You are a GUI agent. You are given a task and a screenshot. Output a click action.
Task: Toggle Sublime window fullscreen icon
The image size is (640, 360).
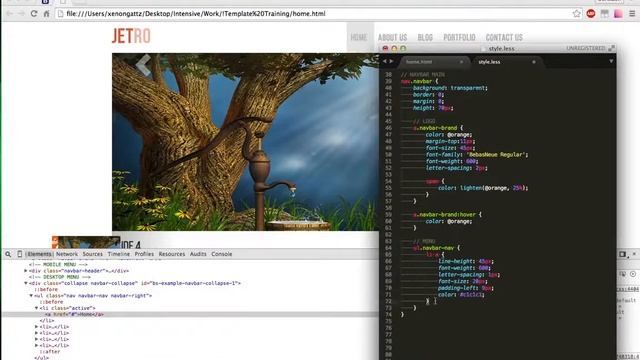pos(611,48)
